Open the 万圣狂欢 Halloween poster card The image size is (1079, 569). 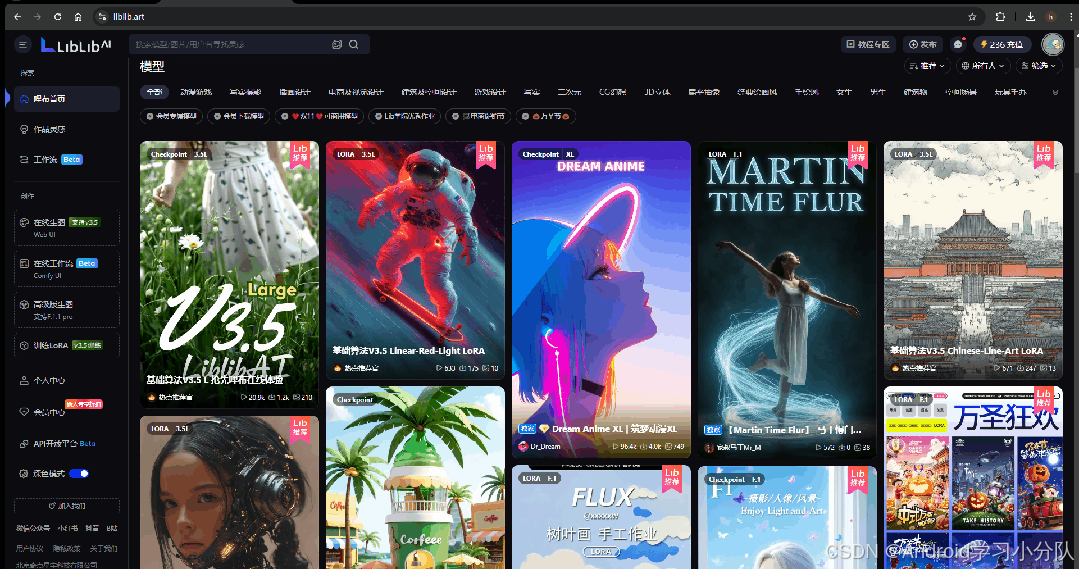[x=973, y=477]
